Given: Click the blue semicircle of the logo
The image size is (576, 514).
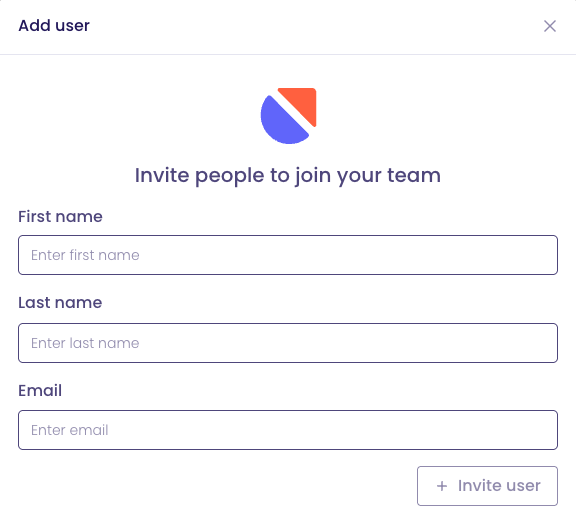Looking at the screenshot, I should [x=282, y=122].
